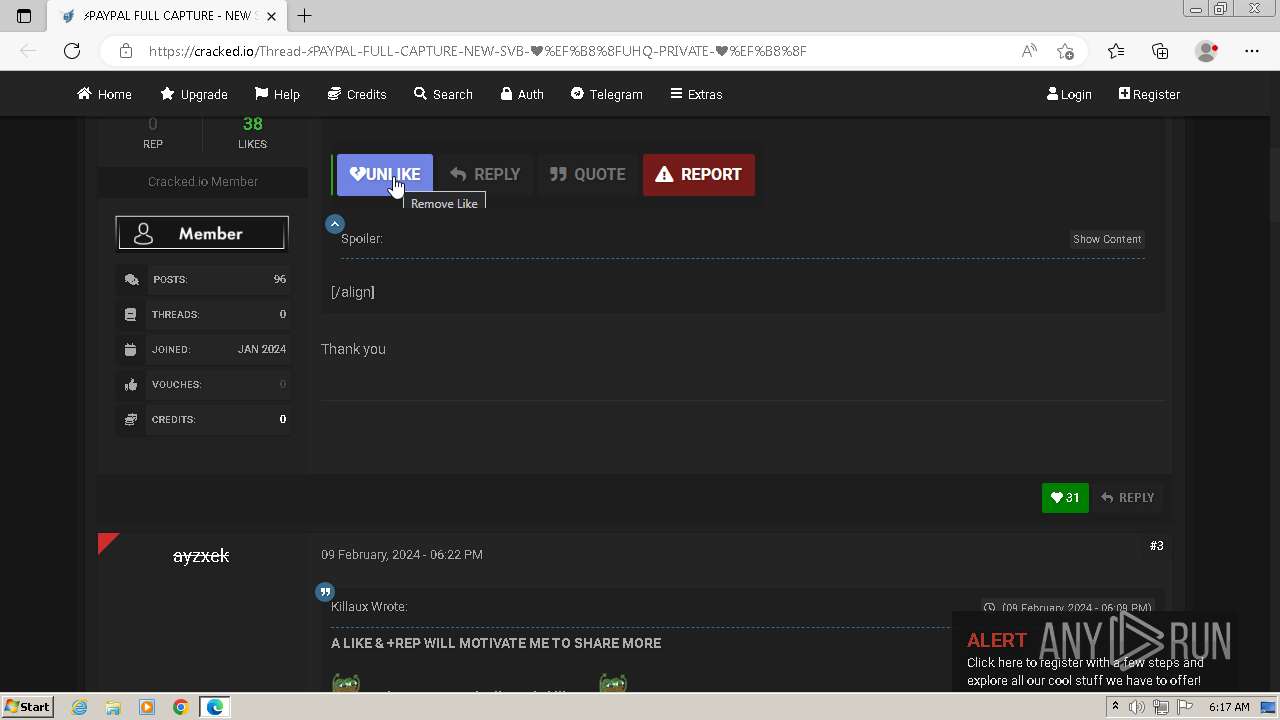View site information lock icon

[125, 51]
